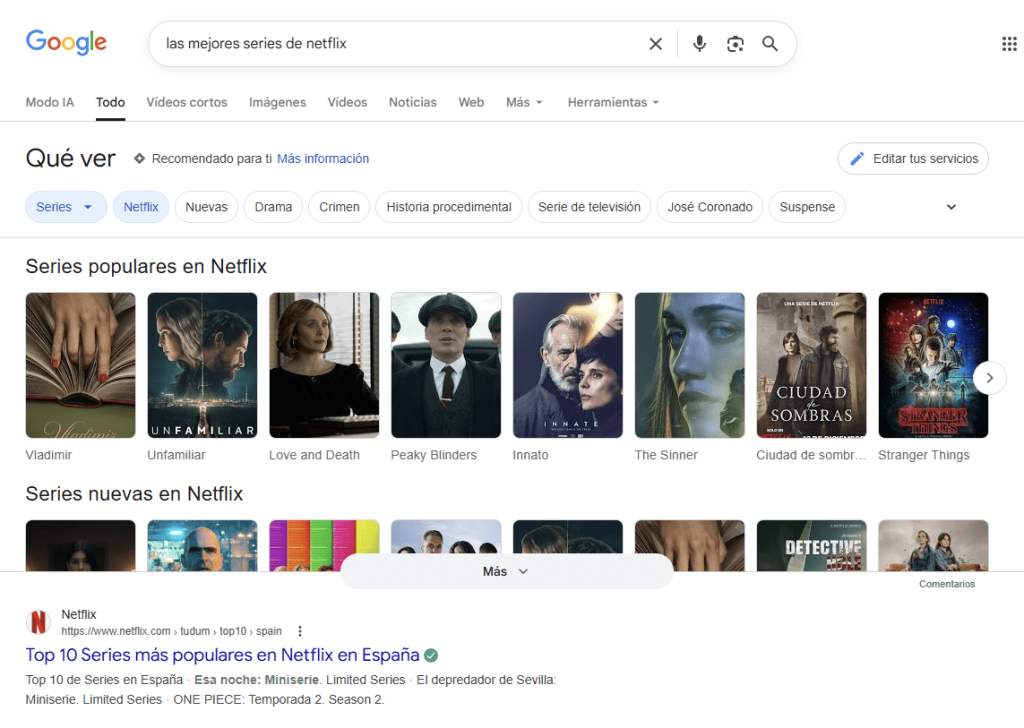Image resolution: width=1024 pixels, height=728 pixels.
Task: Enable the Drama filter chip
Action: click(273, 207)
